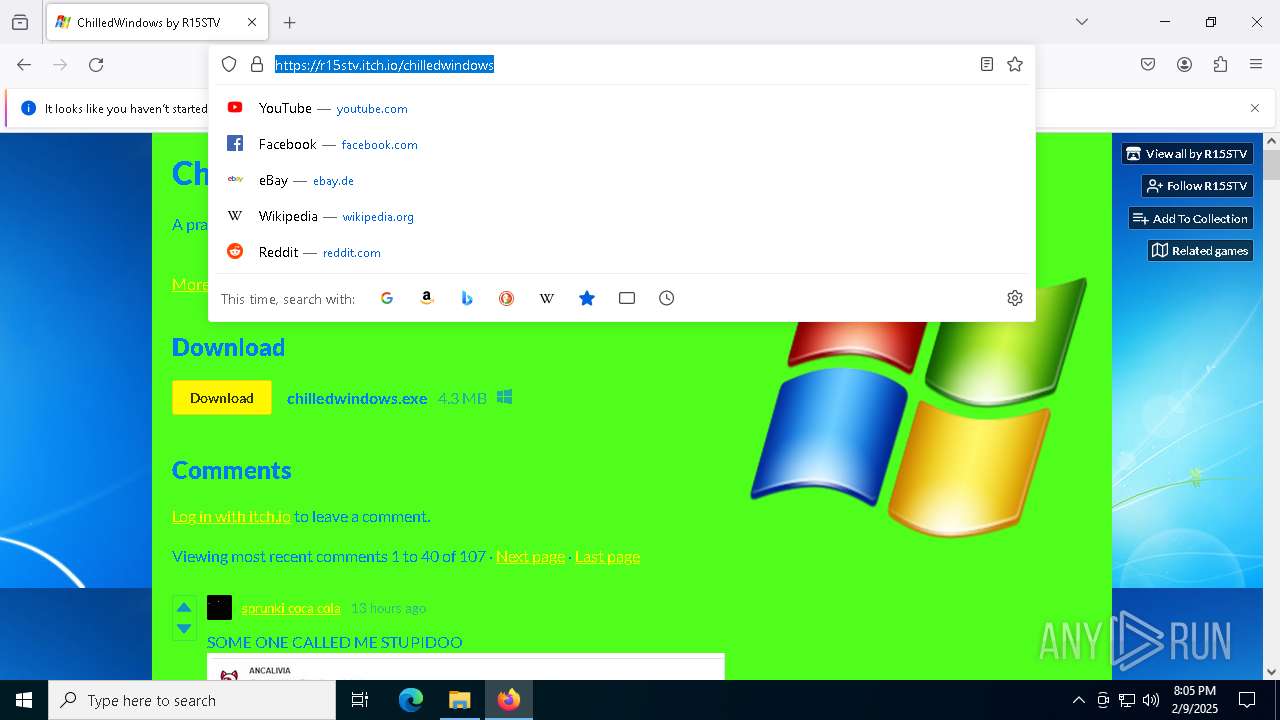Open tracking protection shield icon
This screenshot has height=720, width=1280.
point(229,64)
